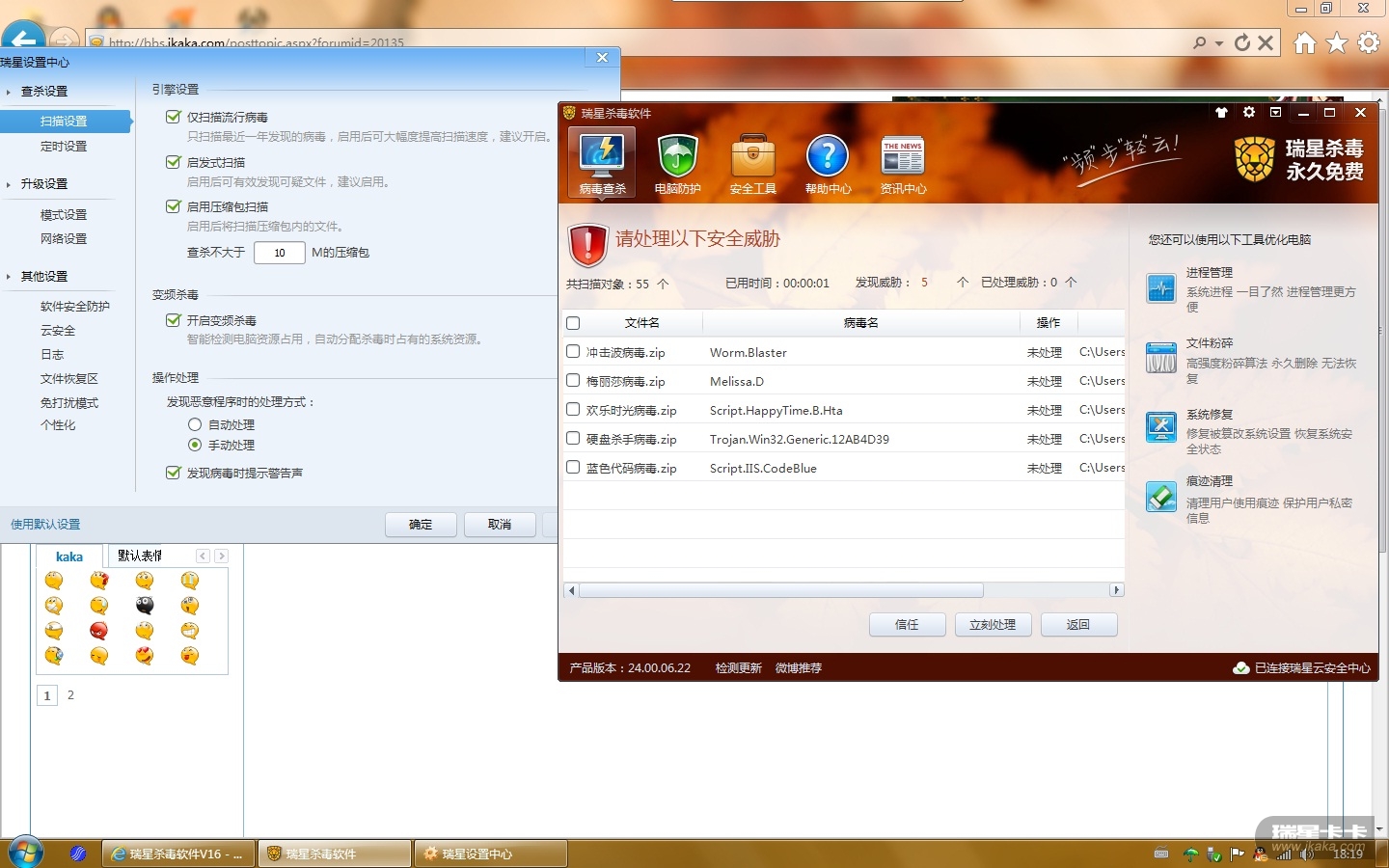Select 软件安全防护 in the settings sidebar

pyautogui.click(x=75, y=306)
